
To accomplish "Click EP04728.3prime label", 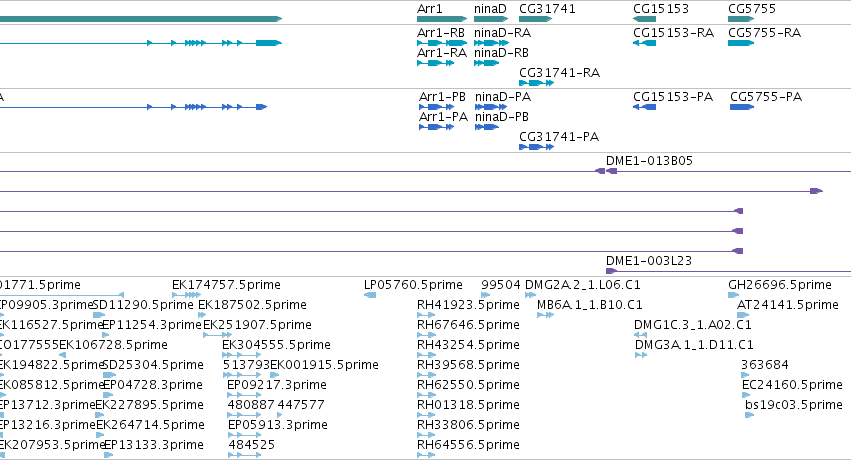I will tap(153, 385).
